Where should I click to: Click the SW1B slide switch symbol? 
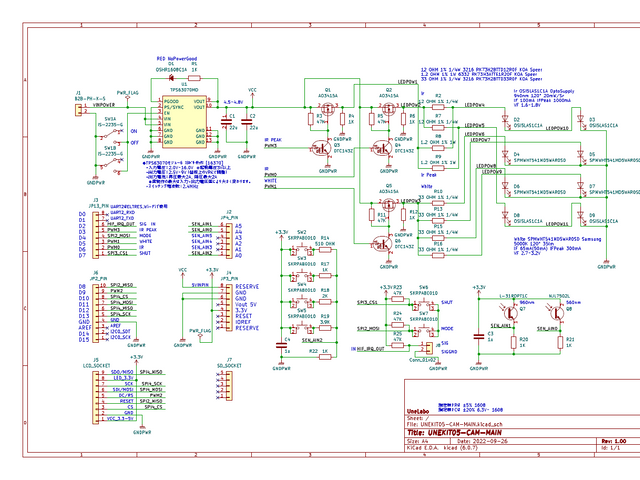[x=109, y=164]
